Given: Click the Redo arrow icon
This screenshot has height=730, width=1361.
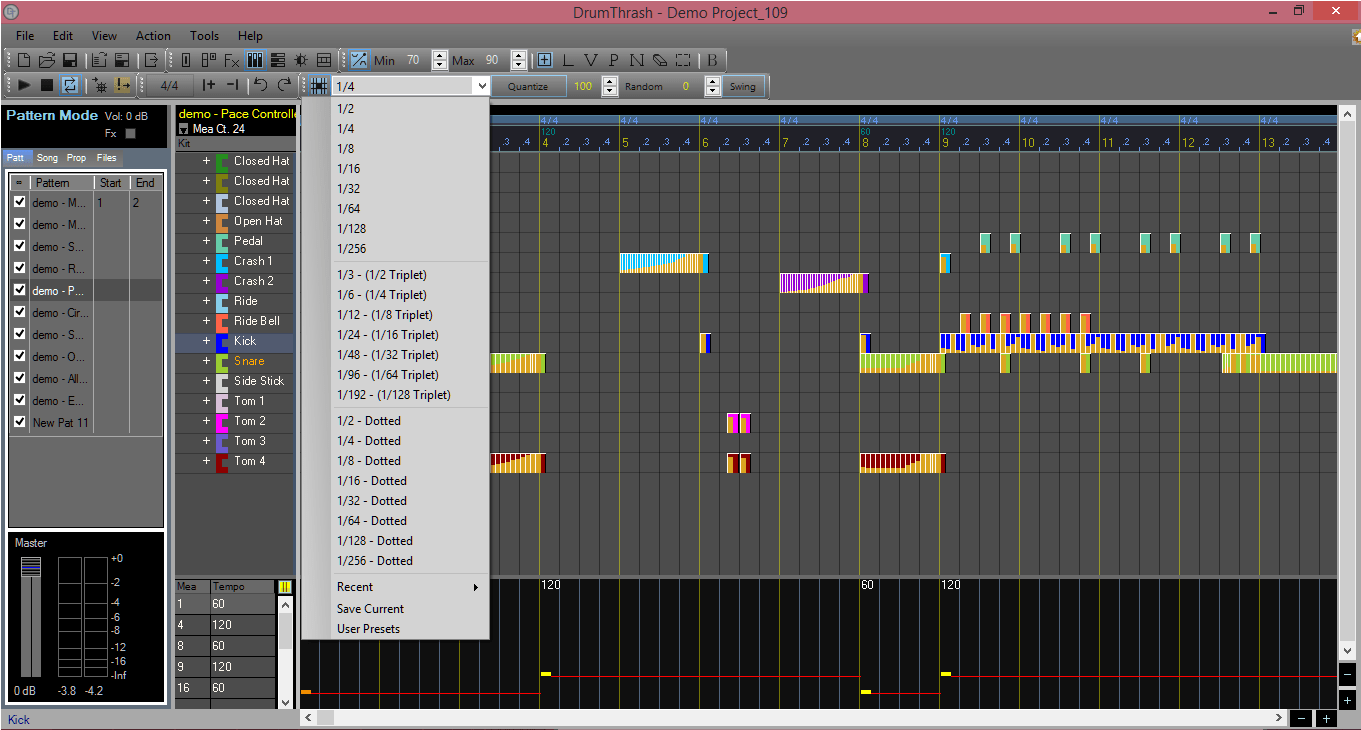Looking at the screenshot, I should 285,85.
